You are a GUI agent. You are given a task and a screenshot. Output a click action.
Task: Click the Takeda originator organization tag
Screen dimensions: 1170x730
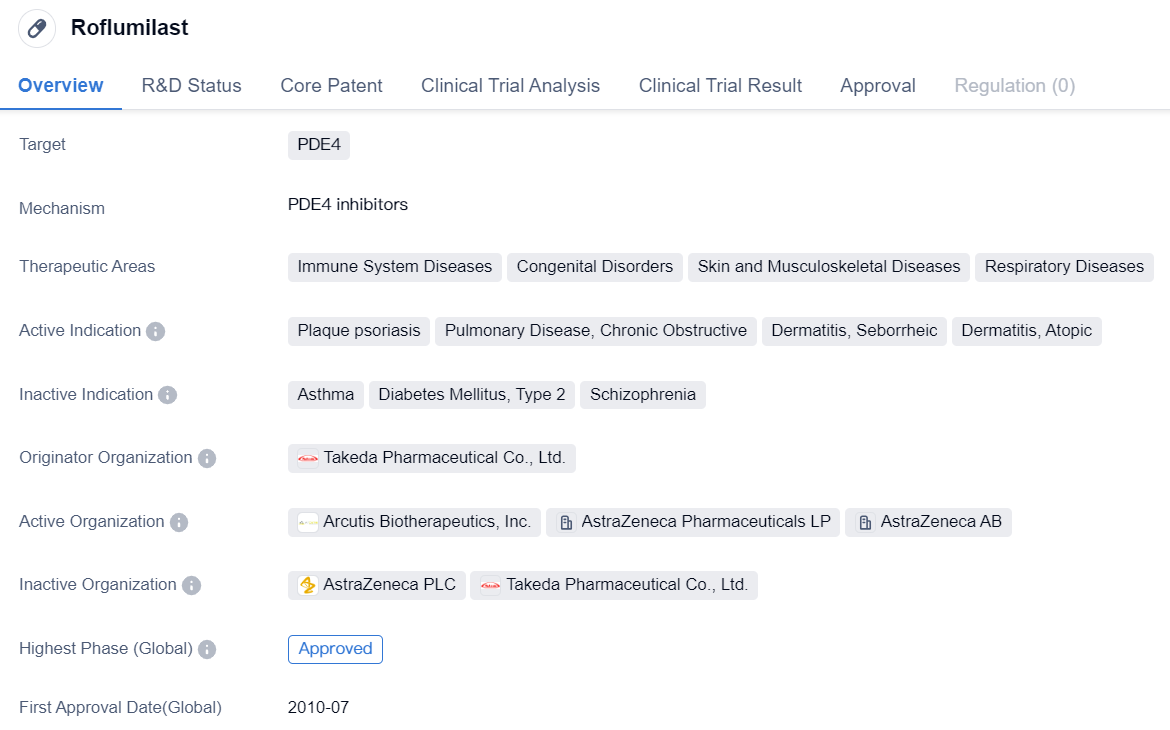point(432,458)
